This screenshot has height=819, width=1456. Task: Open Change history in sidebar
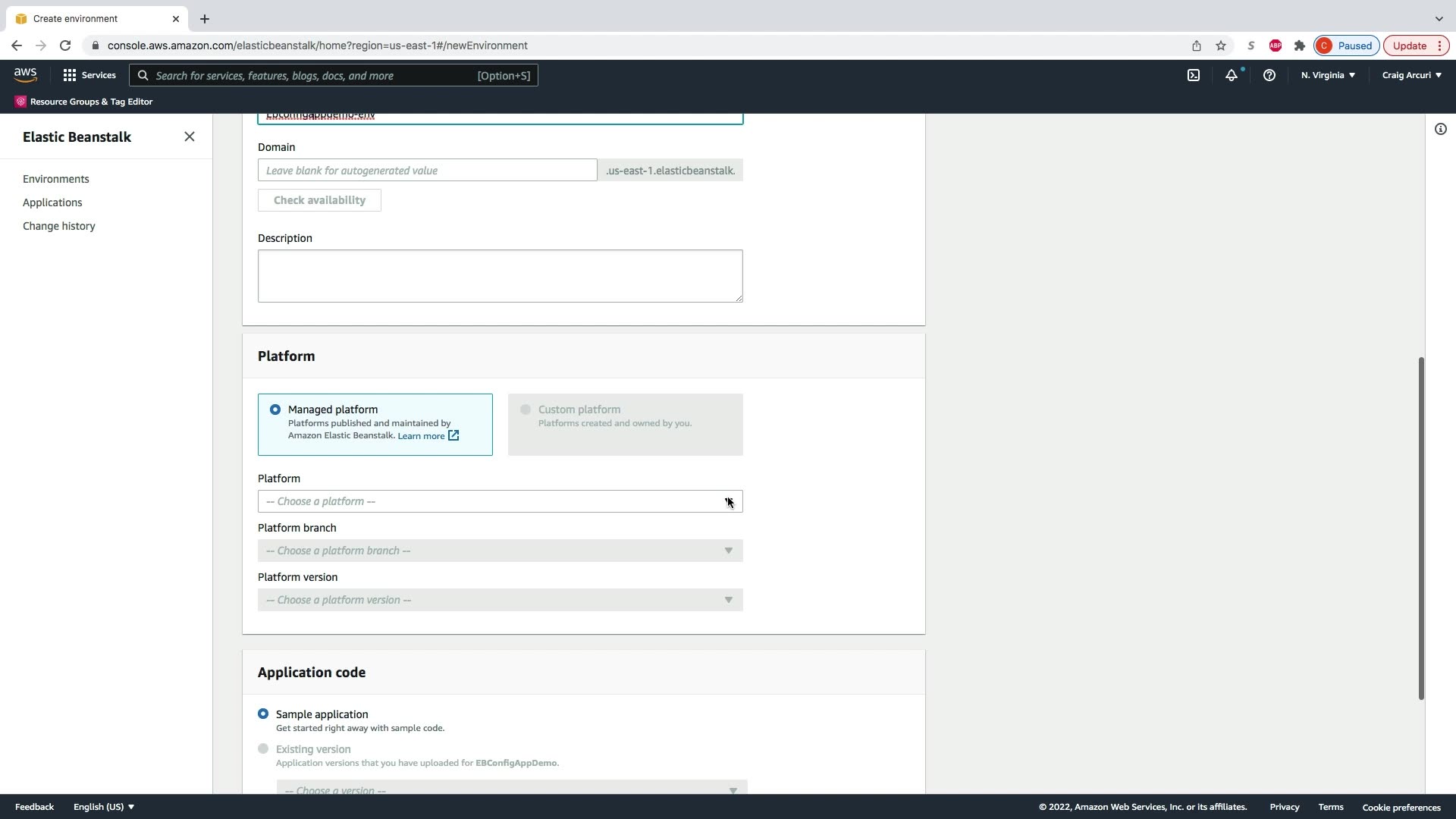click(59, 226)
